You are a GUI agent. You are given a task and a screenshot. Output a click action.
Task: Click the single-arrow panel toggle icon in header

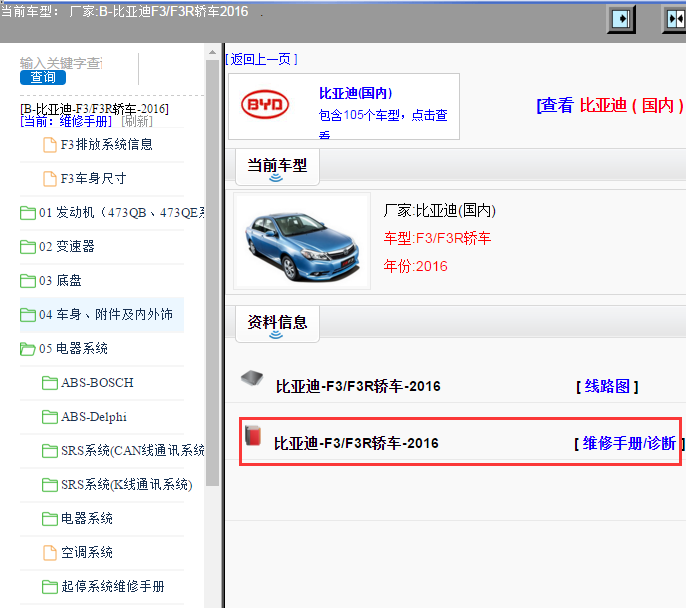coord(621,19)
